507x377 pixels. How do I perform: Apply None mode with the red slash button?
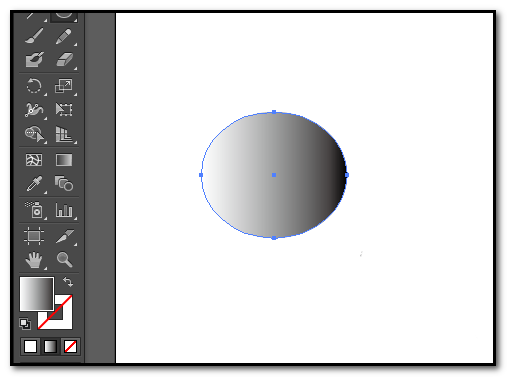point(70,346)
